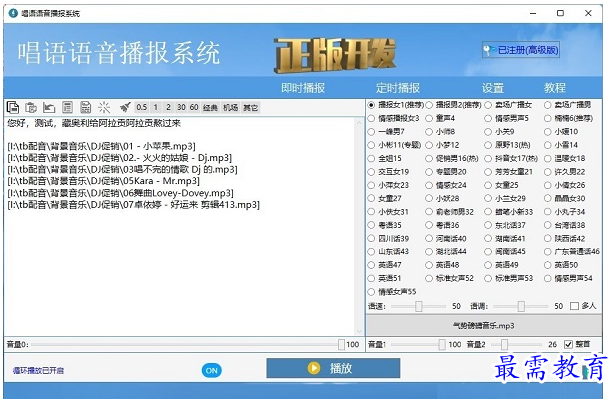Click text editor scrollbar up arrow
The width and height of the screenshot is (616, 399).
click(x=359, y=123)
